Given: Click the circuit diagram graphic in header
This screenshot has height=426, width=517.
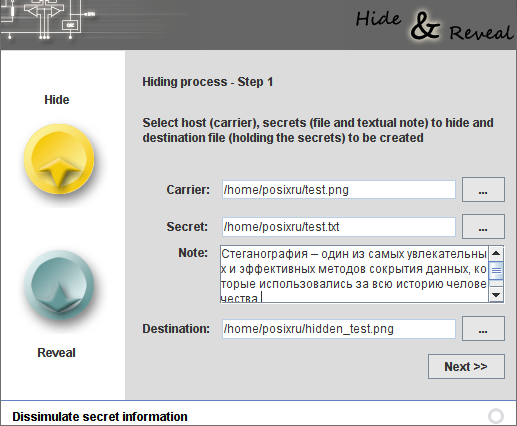Looking at the screenshot, I should 48,20.
